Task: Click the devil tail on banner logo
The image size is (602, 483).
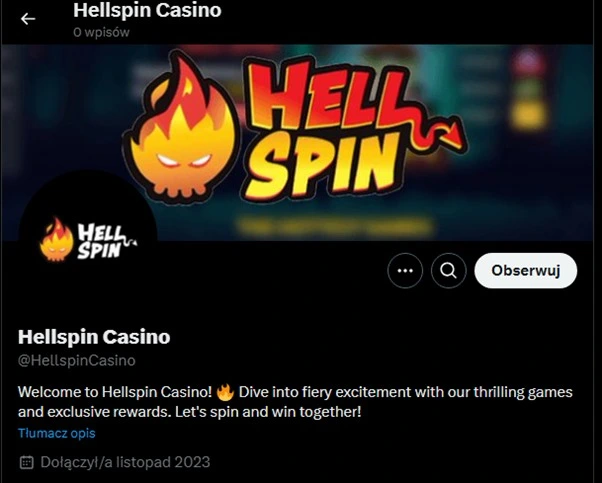Action: (438, 129)
